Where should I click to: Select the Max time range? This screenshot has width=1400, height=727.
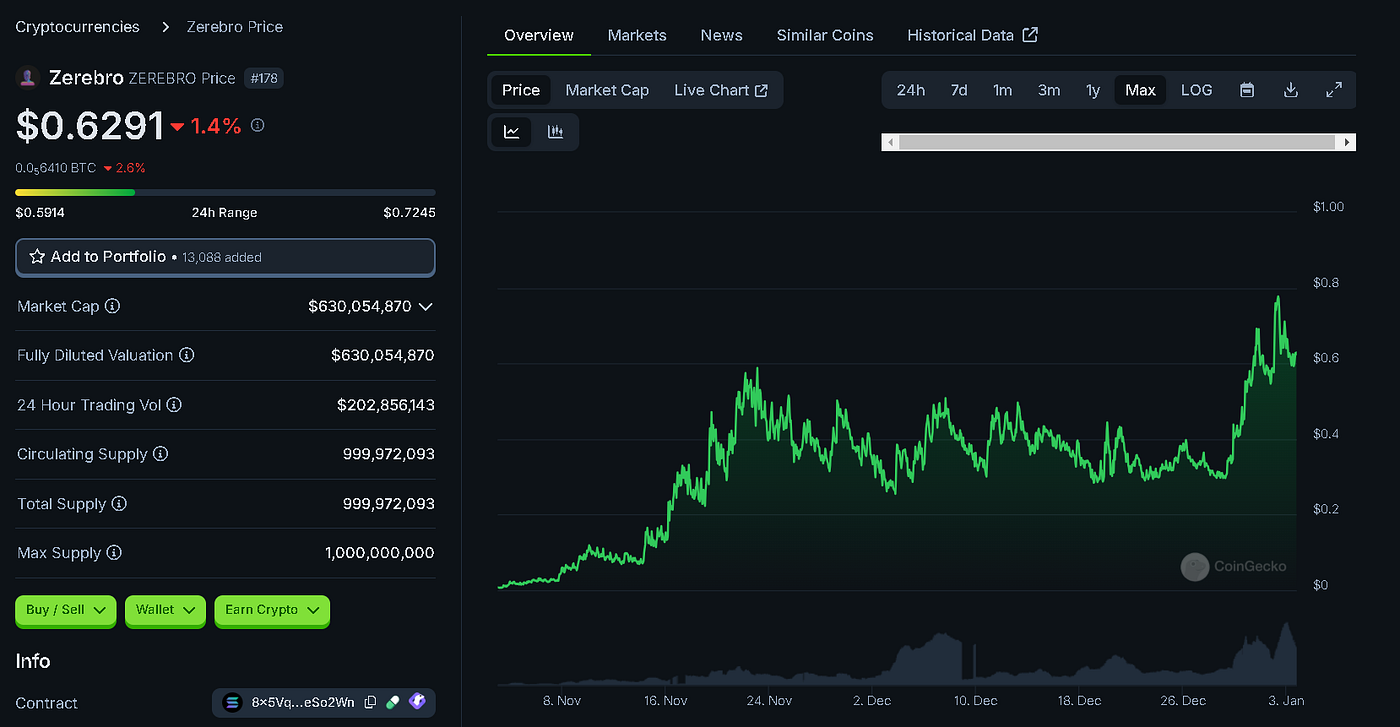point(1140,90)
